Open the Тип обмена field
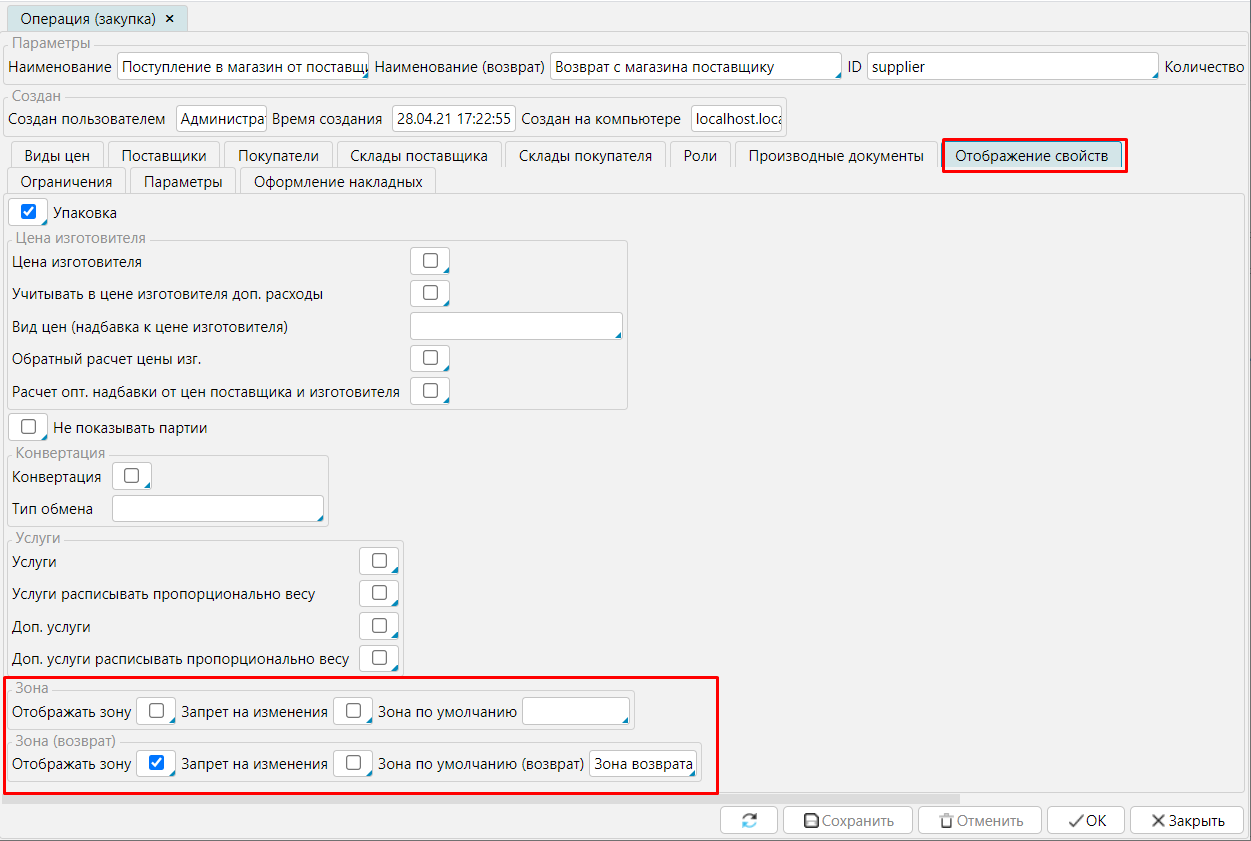The image size is (1251, 841). (218, 509)
